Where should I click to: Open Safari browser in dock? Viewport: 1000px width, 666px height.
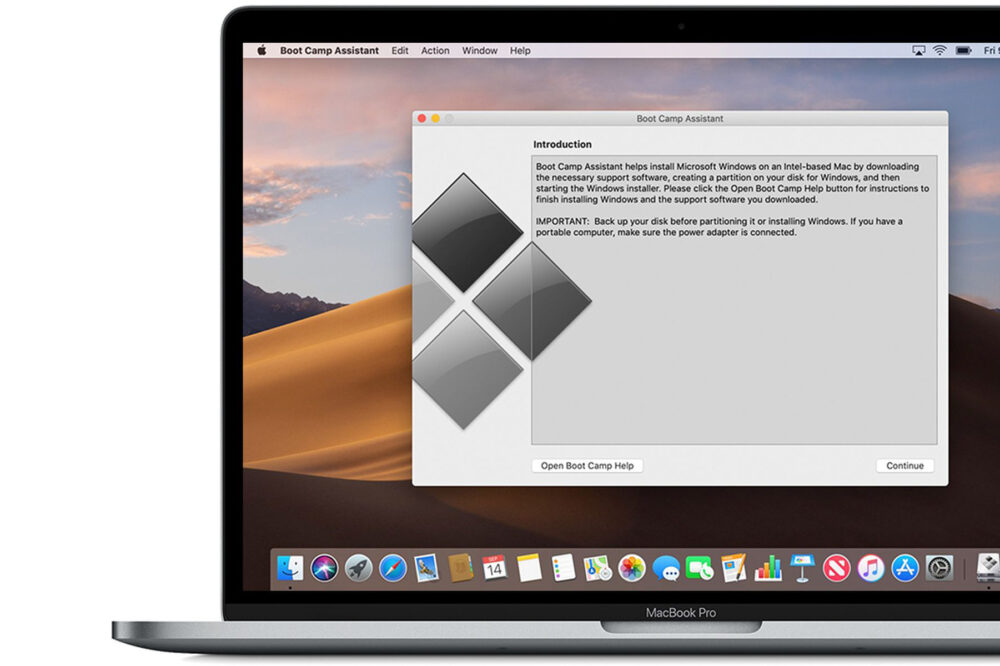(x=392, y=568)
